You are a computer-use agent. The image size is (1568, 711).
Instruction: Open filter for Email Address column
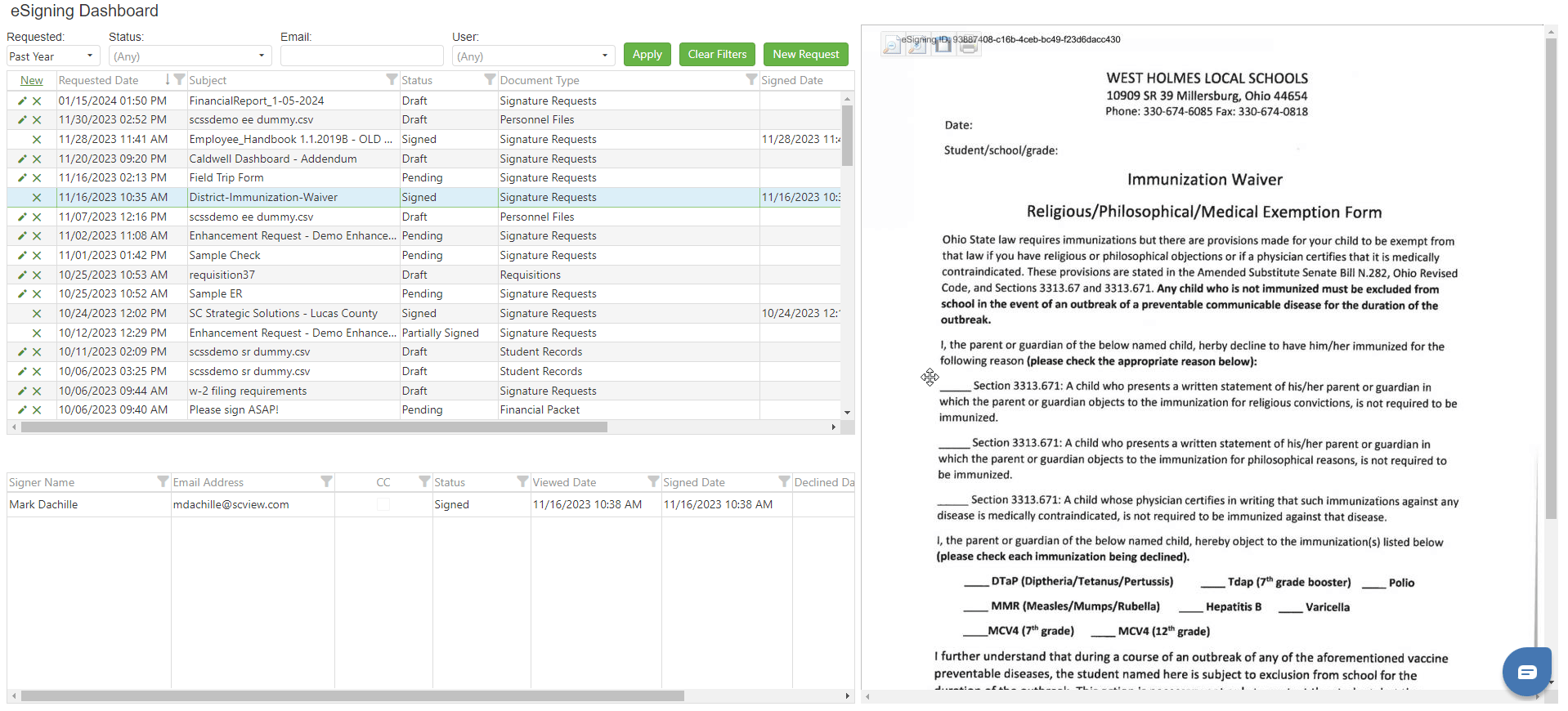326,481
